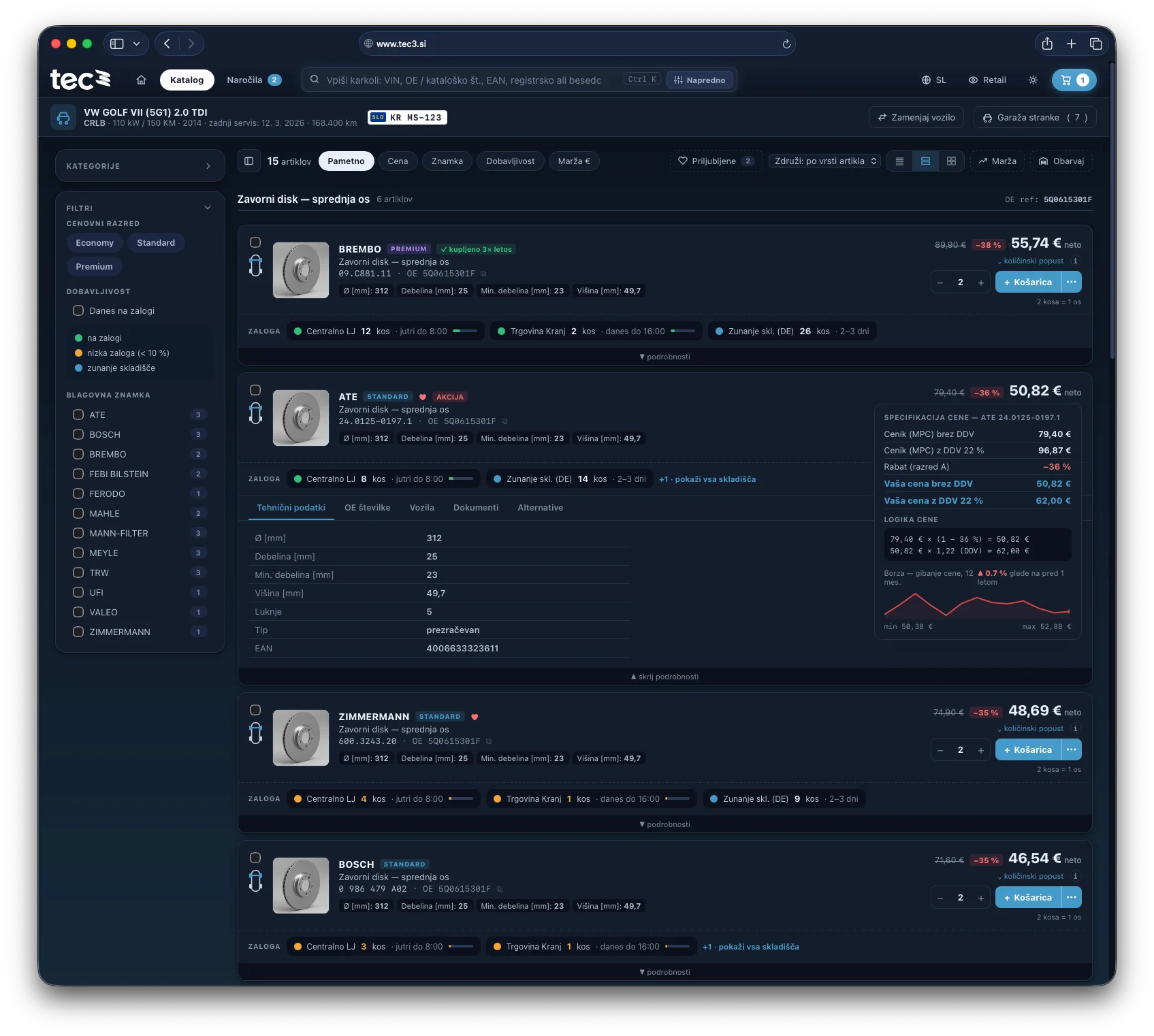This screenshot has height=1036, width=1154.
Task: Click the search input field
Action: click(x=463, y=80)
